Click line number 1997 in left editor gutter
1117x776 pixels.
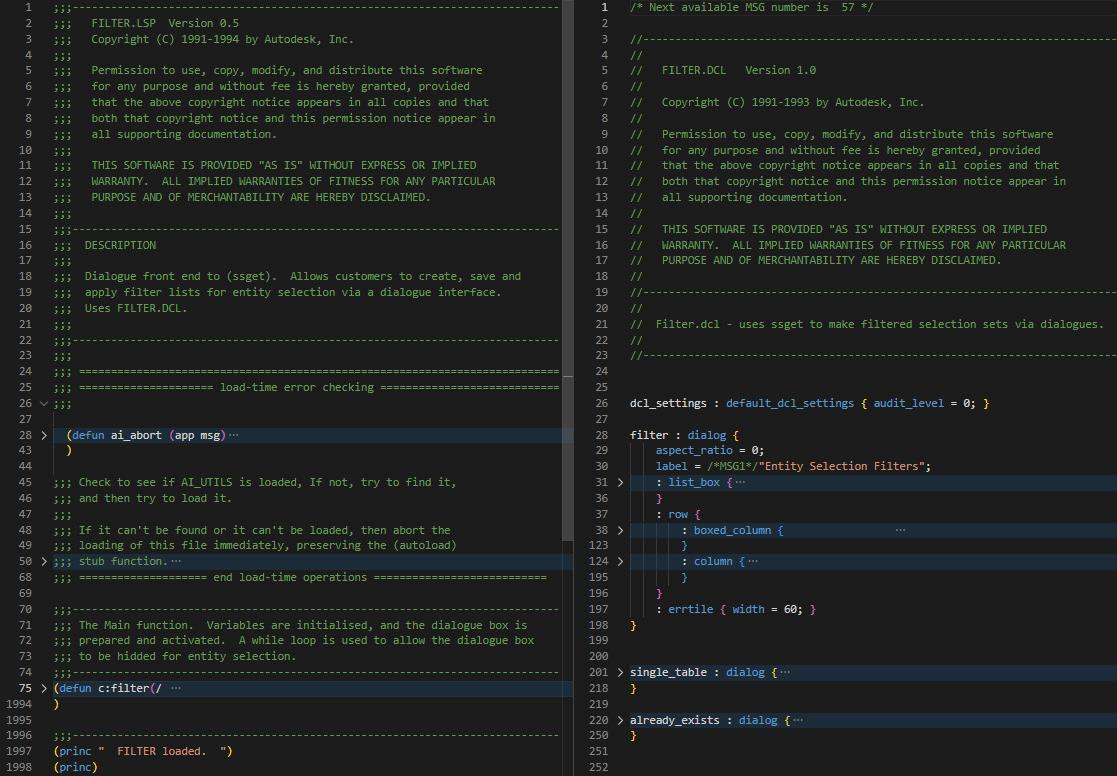19,751
